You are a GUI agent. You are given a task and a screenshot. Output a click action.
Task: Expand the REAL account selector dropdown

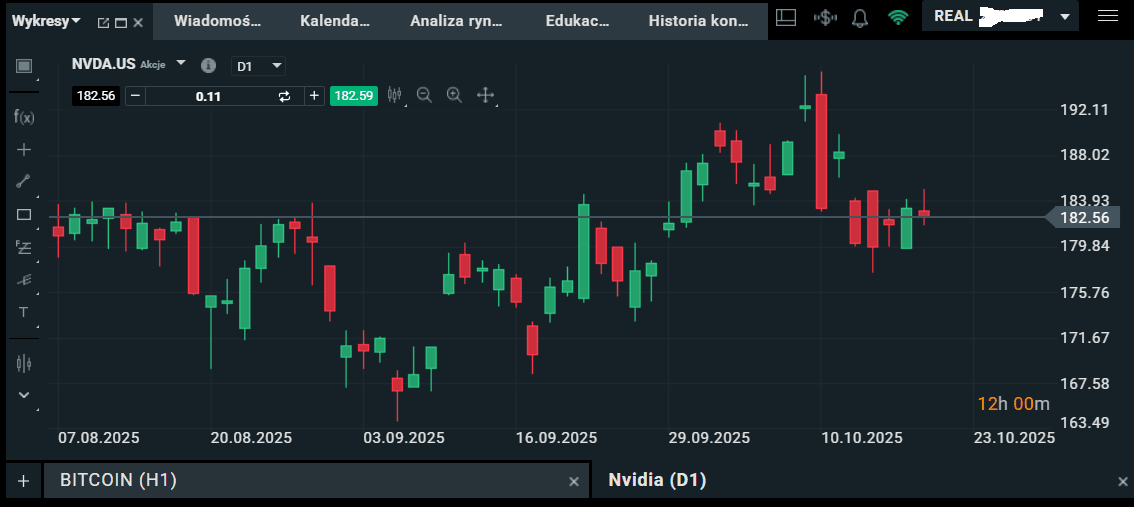point(1065,17)
